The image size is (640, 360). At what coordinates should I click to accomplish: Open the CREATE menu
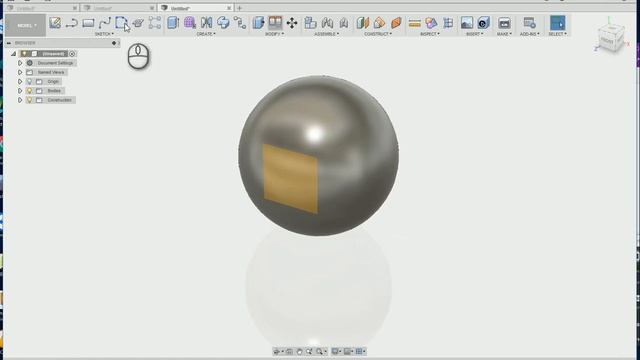(x=206, y=34)
